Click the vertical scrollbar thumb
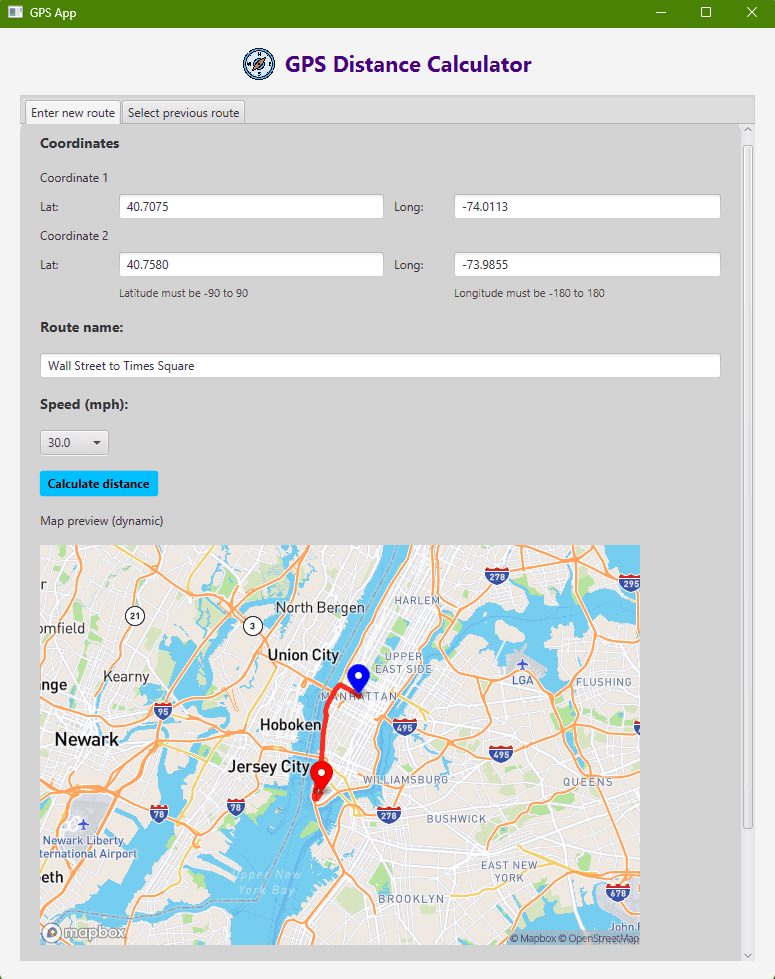775x979 pixels. (x=748, y=485)
